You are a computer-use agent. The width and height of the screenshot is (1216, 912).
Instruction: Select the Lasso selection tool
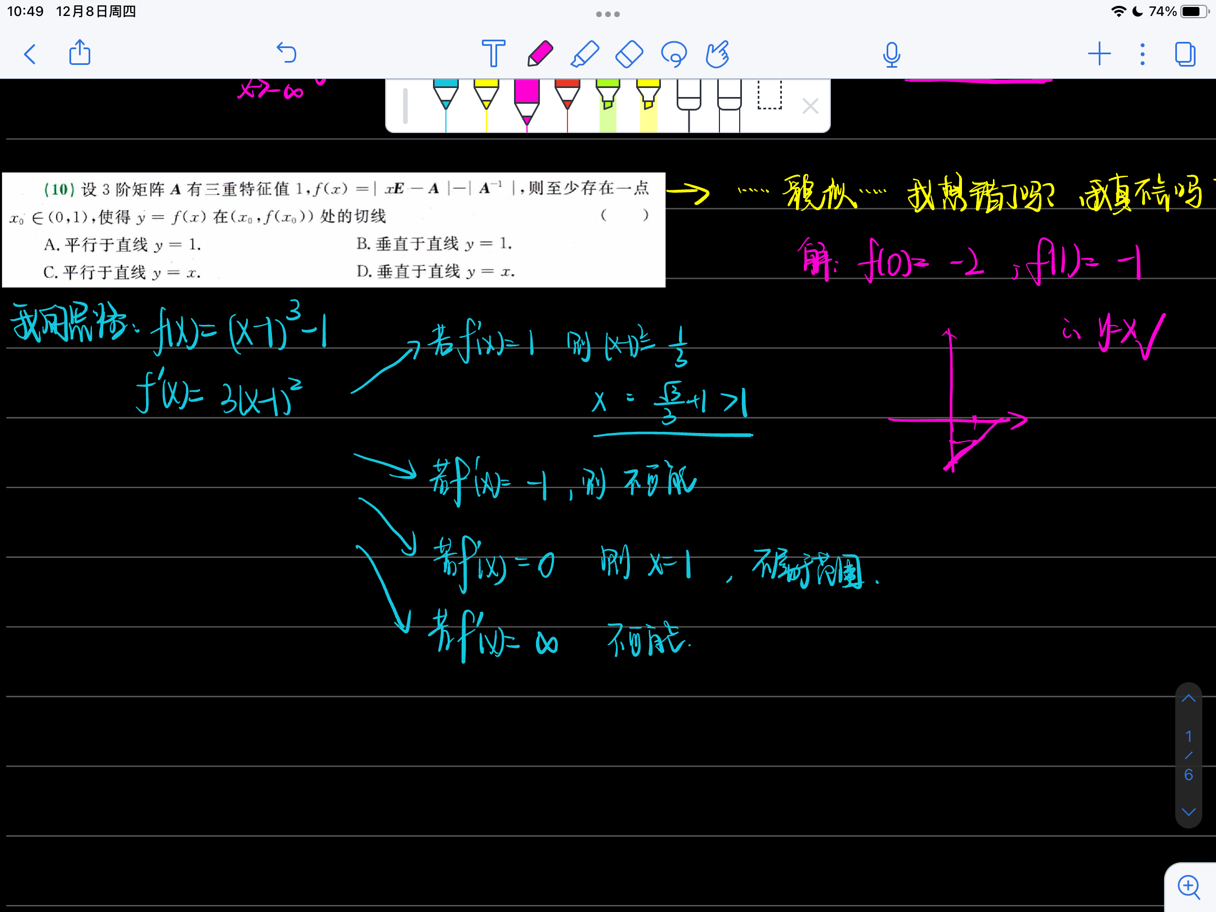(673, 54)
